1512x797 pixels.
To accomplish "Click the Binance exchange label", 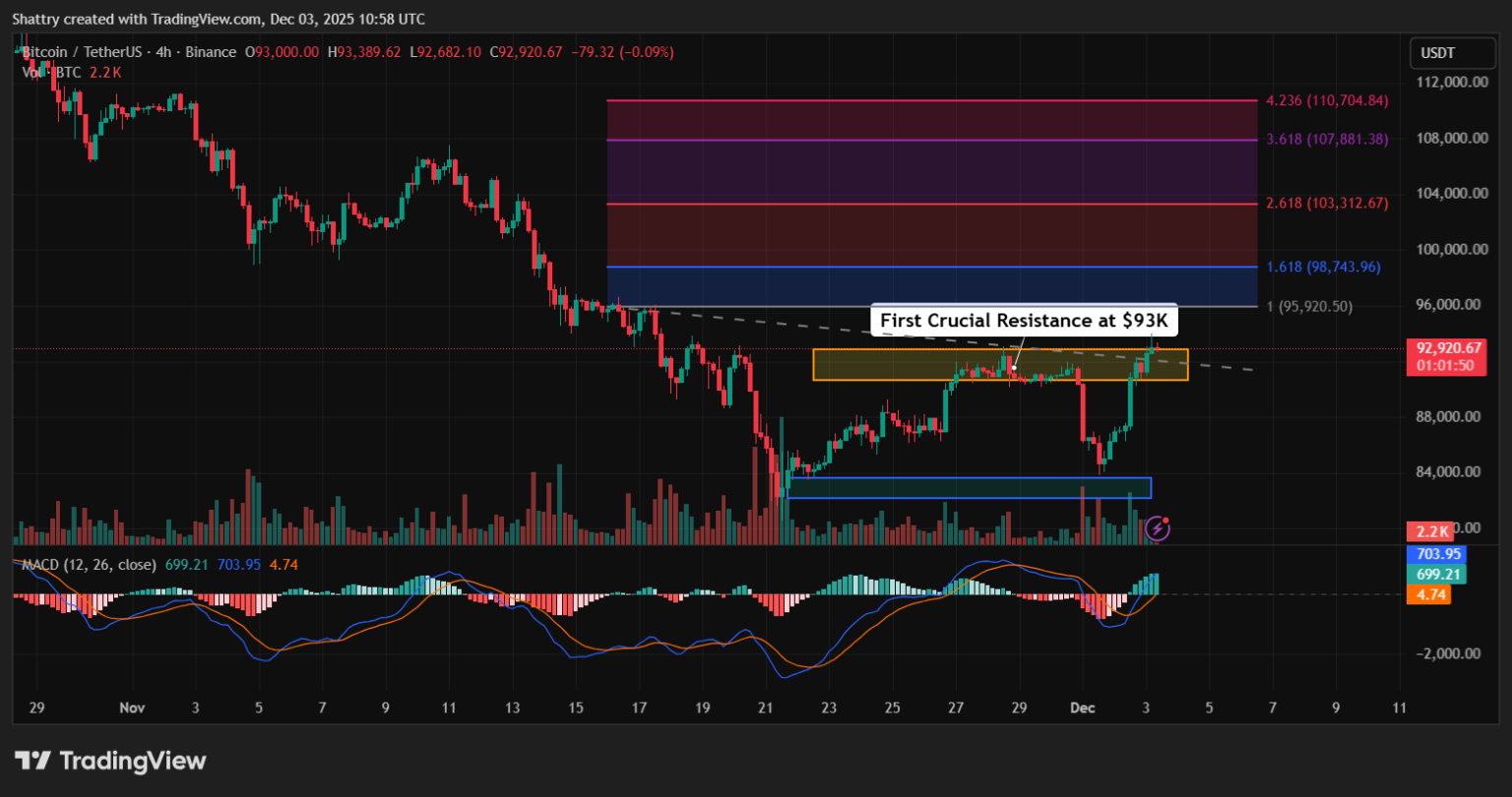I will click(x=211, y=52).
